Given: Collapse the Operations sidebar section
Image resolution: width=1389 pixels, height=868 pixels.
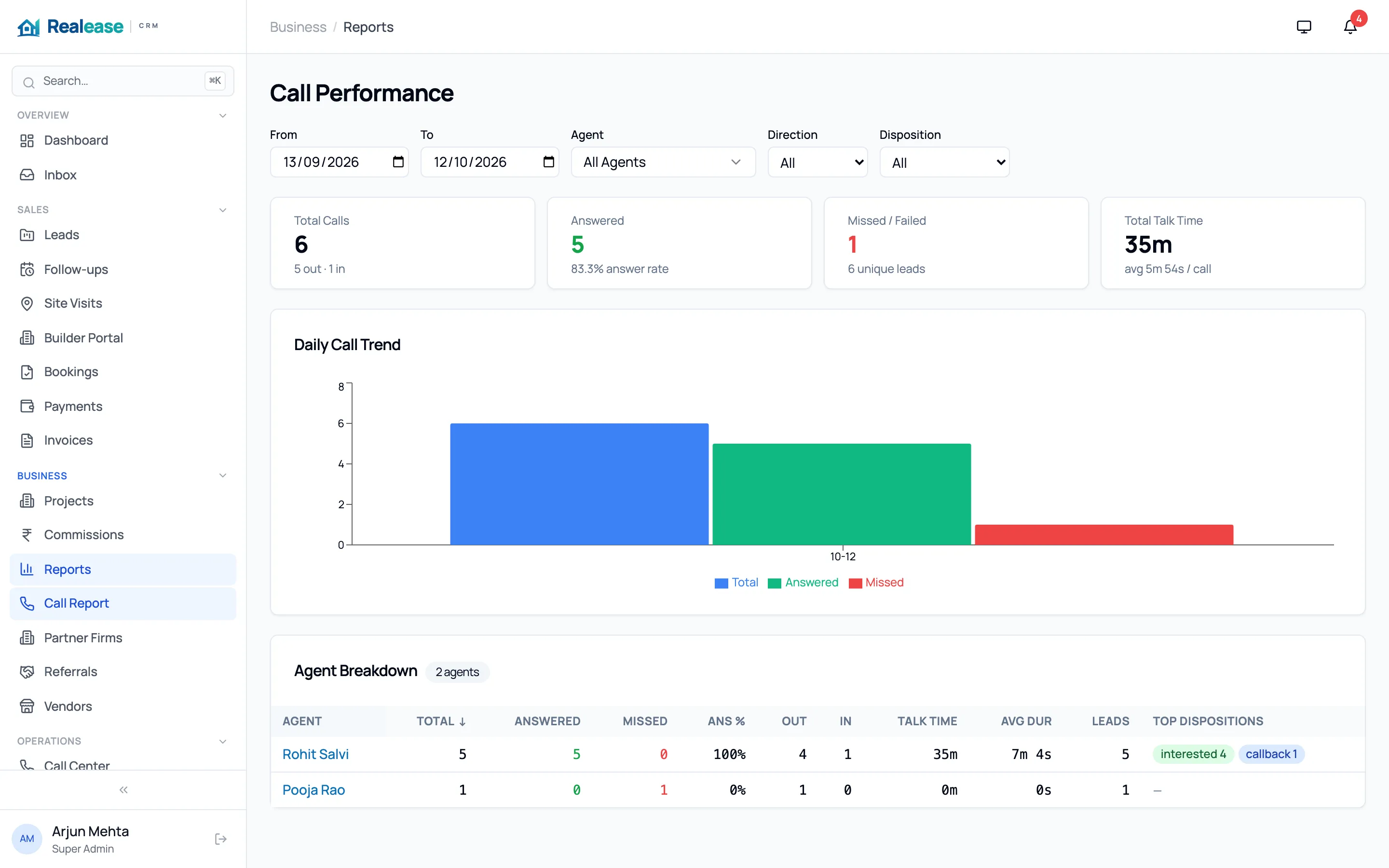Looking at the screenshot, I should point(223,742).
